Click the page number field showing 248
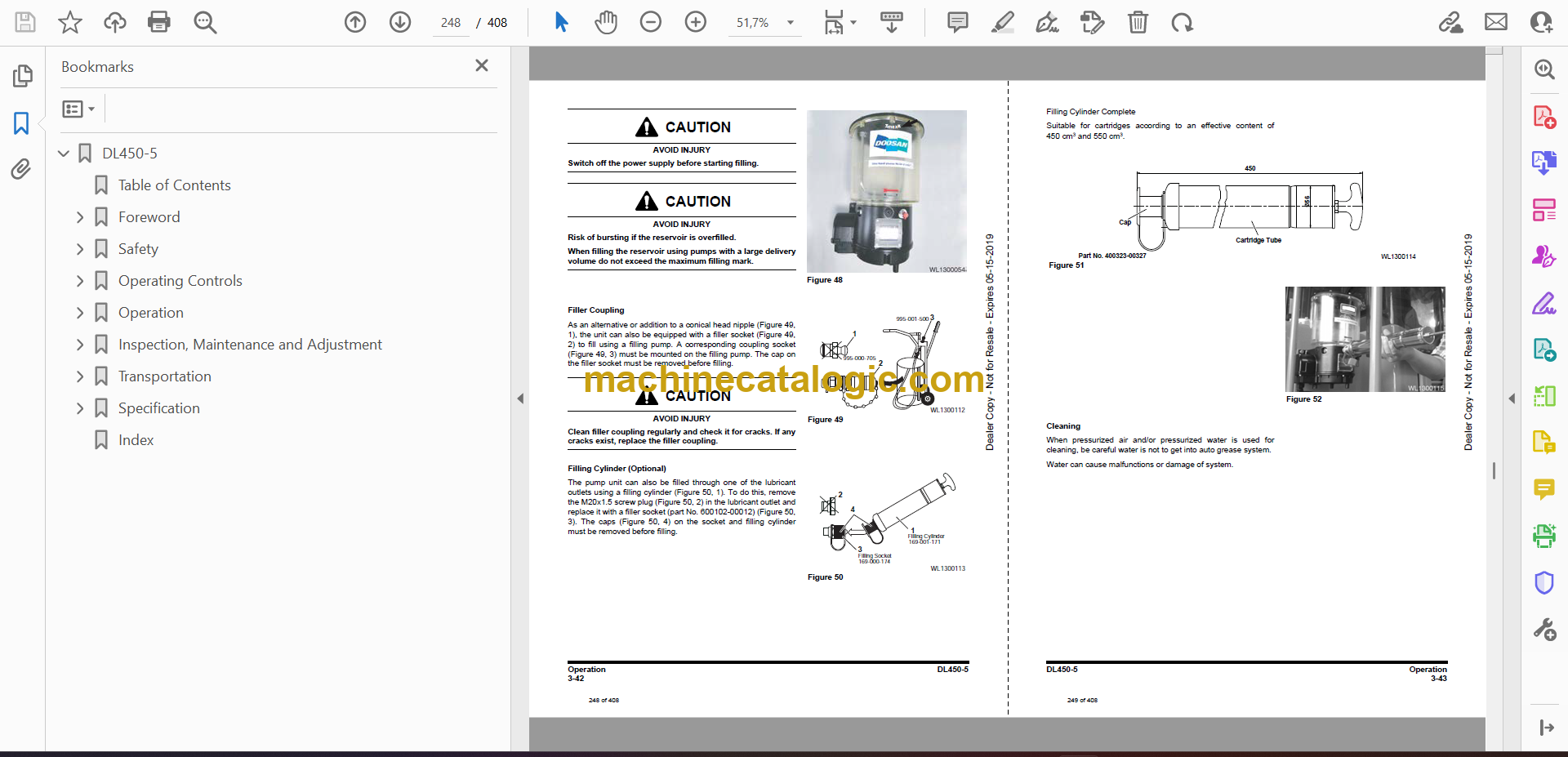Screen dimensions: 1568x757 tap(451, 23)
